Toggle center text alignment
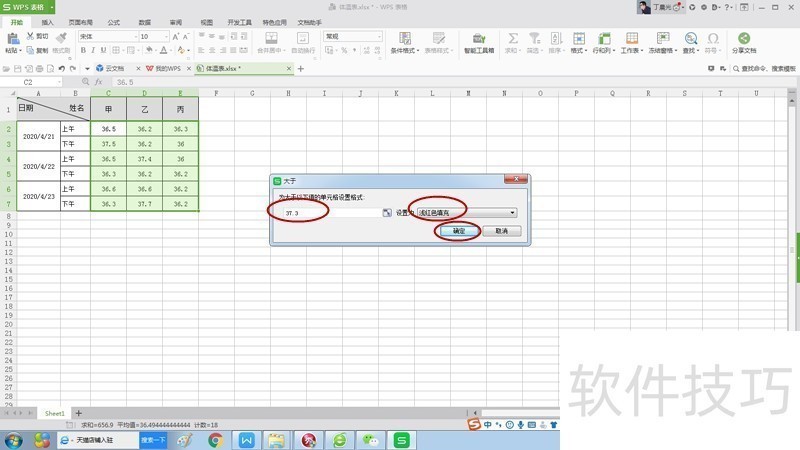 pos(212,50)
